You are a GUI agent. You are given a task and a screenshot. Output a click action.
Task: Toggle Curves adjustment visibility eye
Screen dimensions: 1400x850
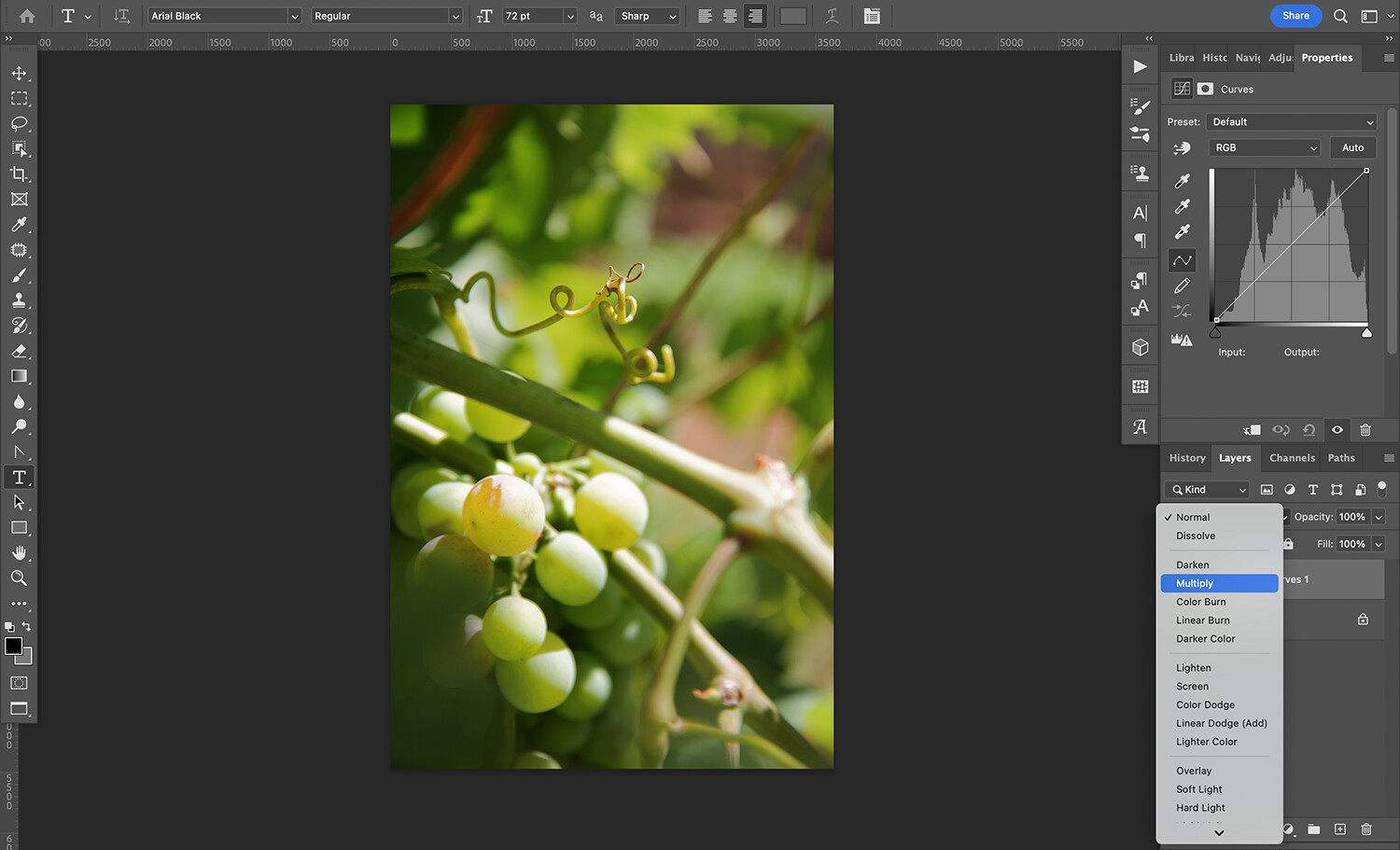pos(1337,430)
